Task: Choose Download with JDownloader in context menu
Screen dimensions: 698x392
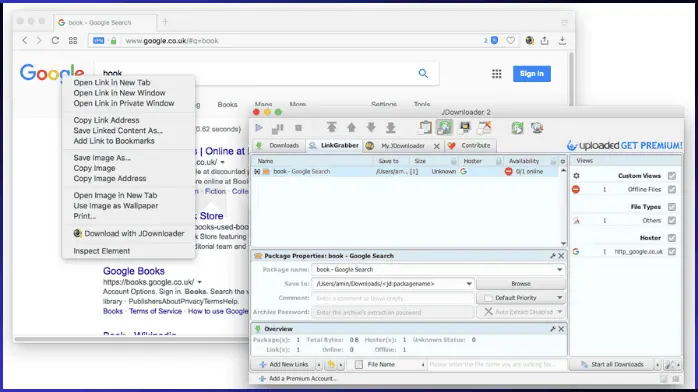Action: click(x=129, y=234)
